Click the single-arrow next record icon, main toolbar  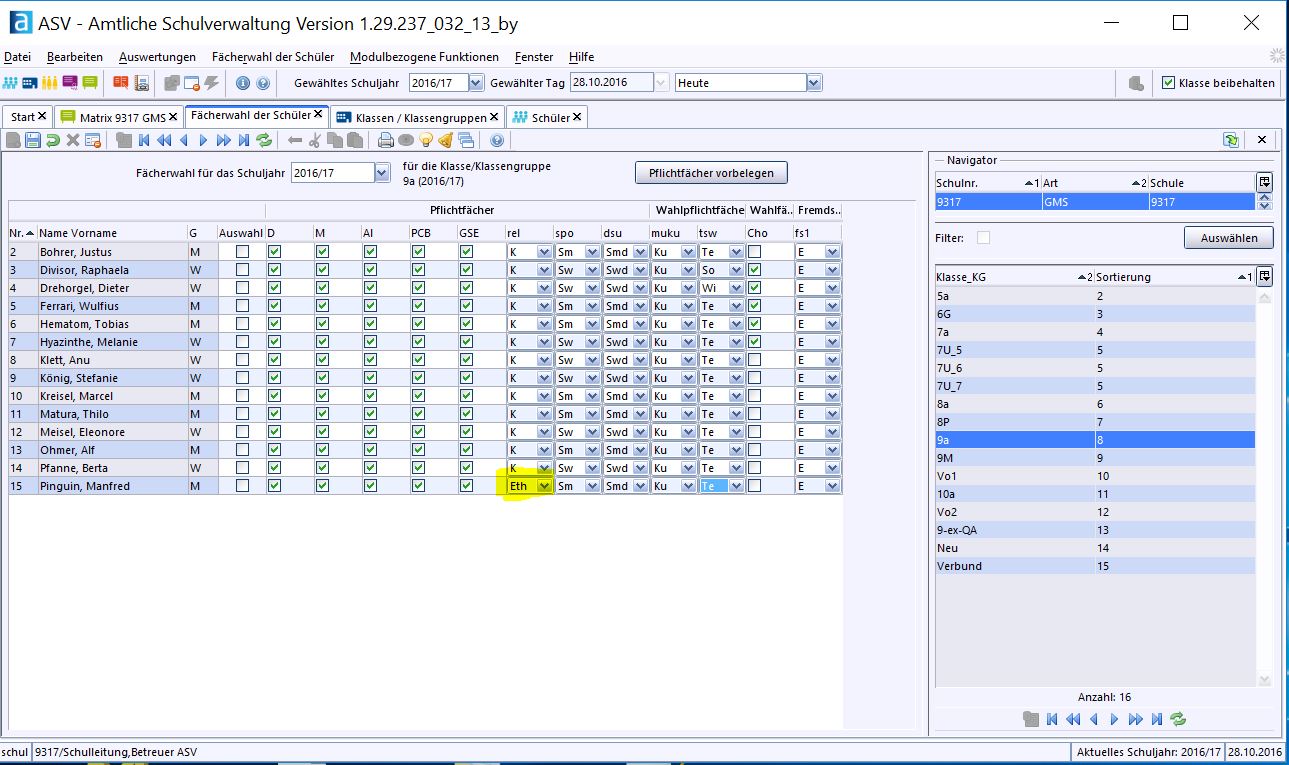tap(204, 141)
